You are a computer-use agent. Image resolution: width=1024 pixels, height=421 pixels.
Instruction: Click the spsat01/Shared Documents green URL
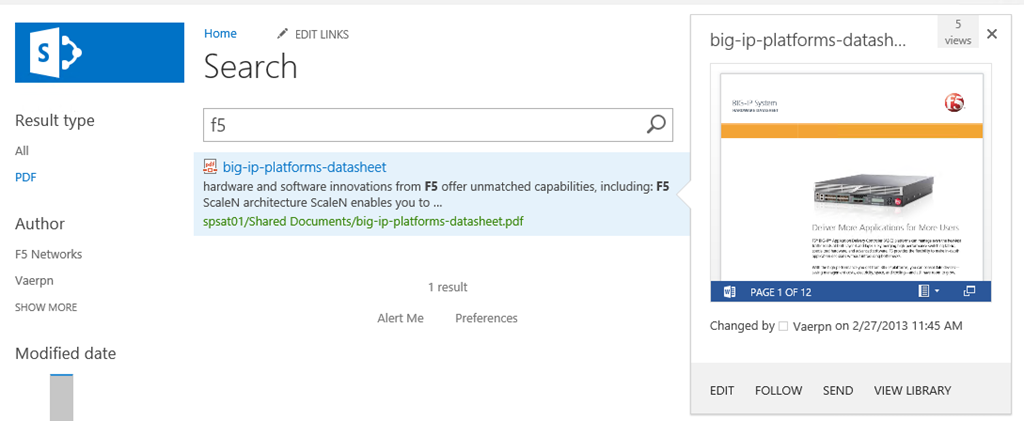pyautogui.click(x=364, y=221)
